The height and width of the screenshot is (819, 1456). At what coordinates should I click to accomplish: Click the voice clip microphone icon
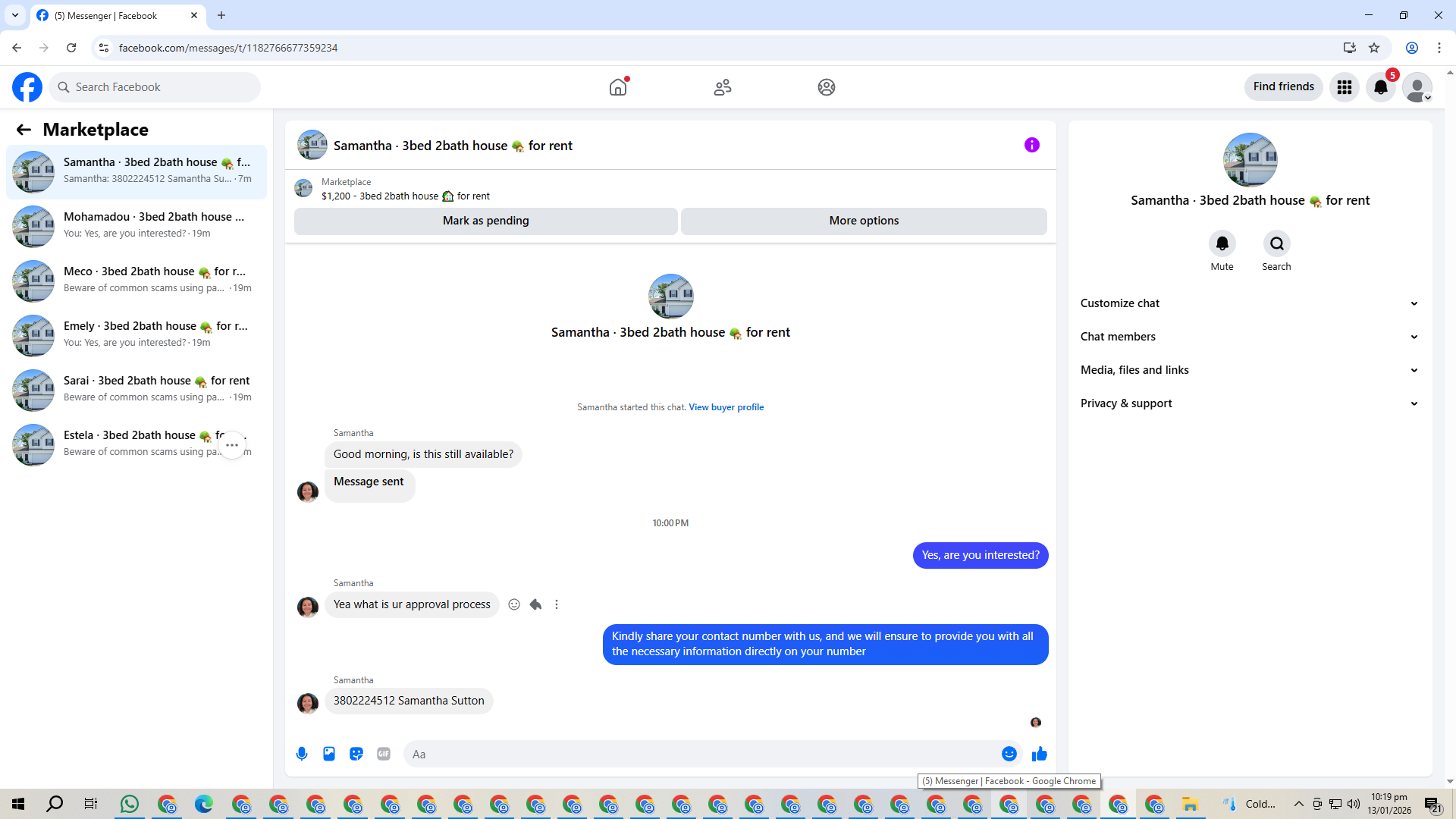302,754
